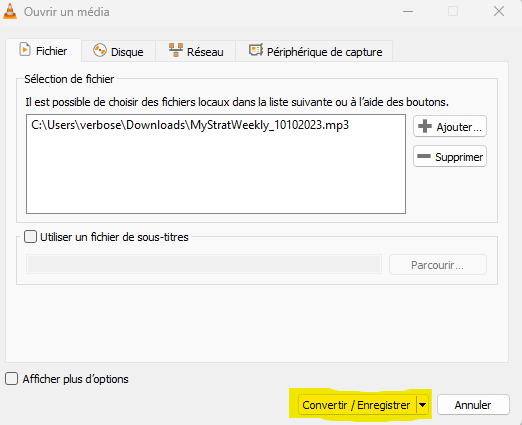Click Convertir / Enregistrer button
The width and height of the screenshot is (522, 425).
tap(357, 405)
